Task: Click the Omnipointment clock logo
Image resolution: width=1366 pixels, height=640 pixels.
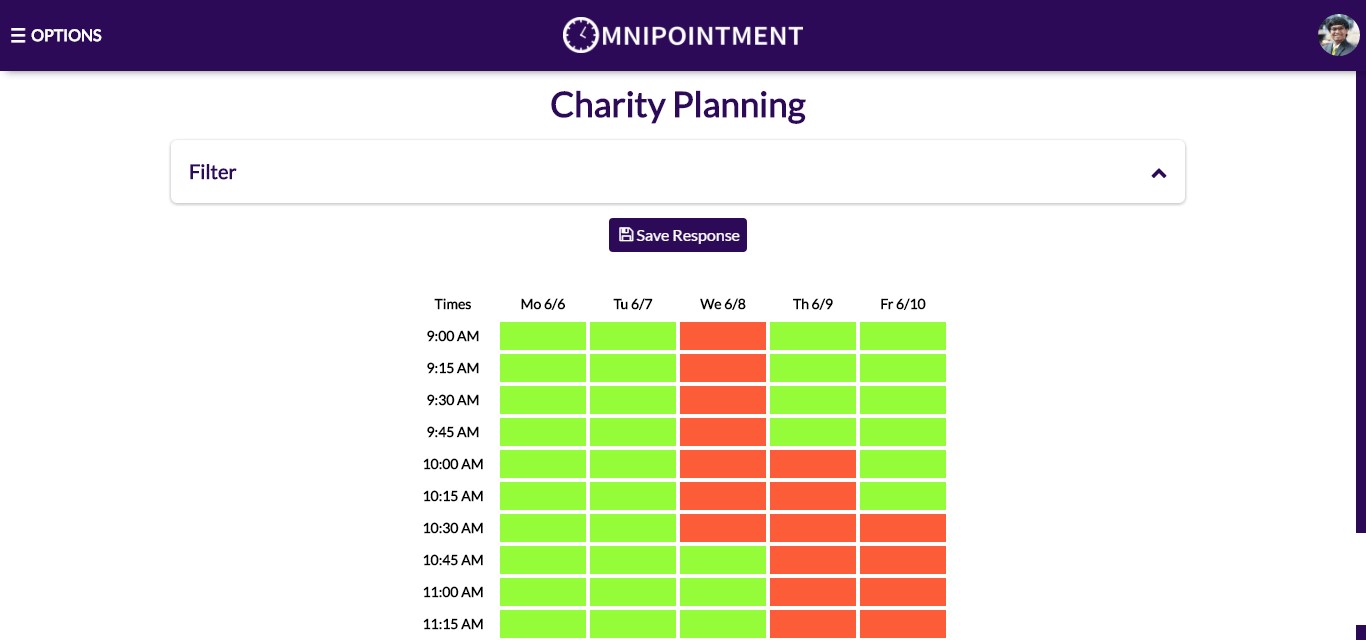Action: 580,35
